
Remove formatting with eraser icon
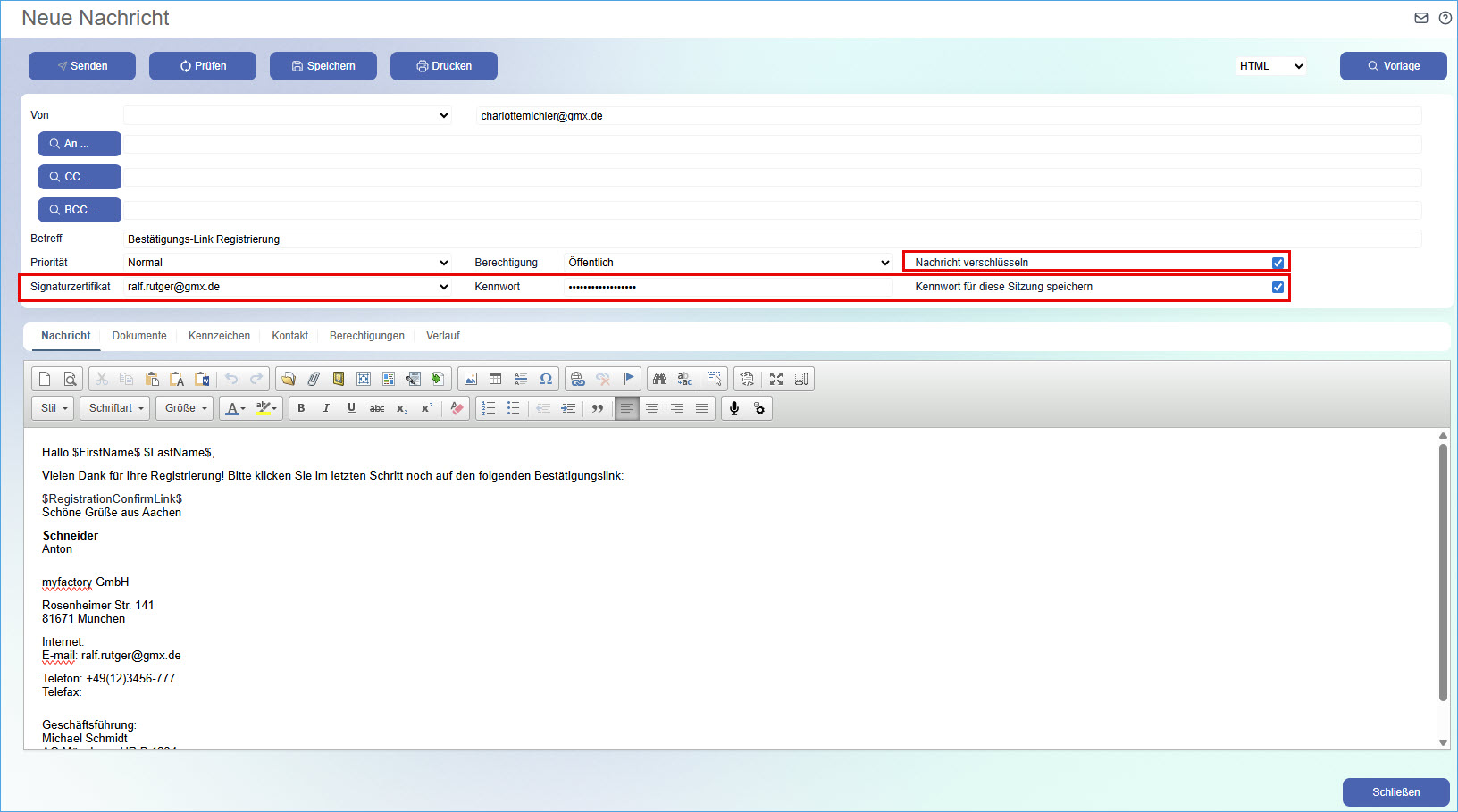click(x=457, y=408)
